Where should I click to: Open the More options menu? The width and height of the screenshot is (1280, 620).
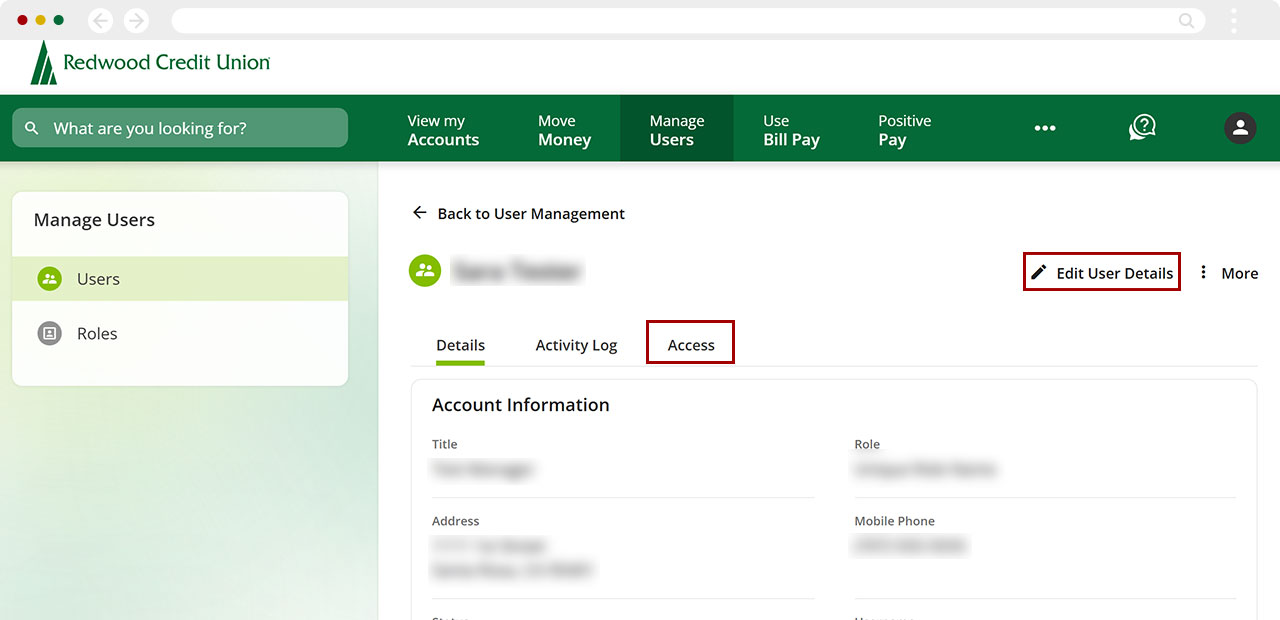point(1228,272)
